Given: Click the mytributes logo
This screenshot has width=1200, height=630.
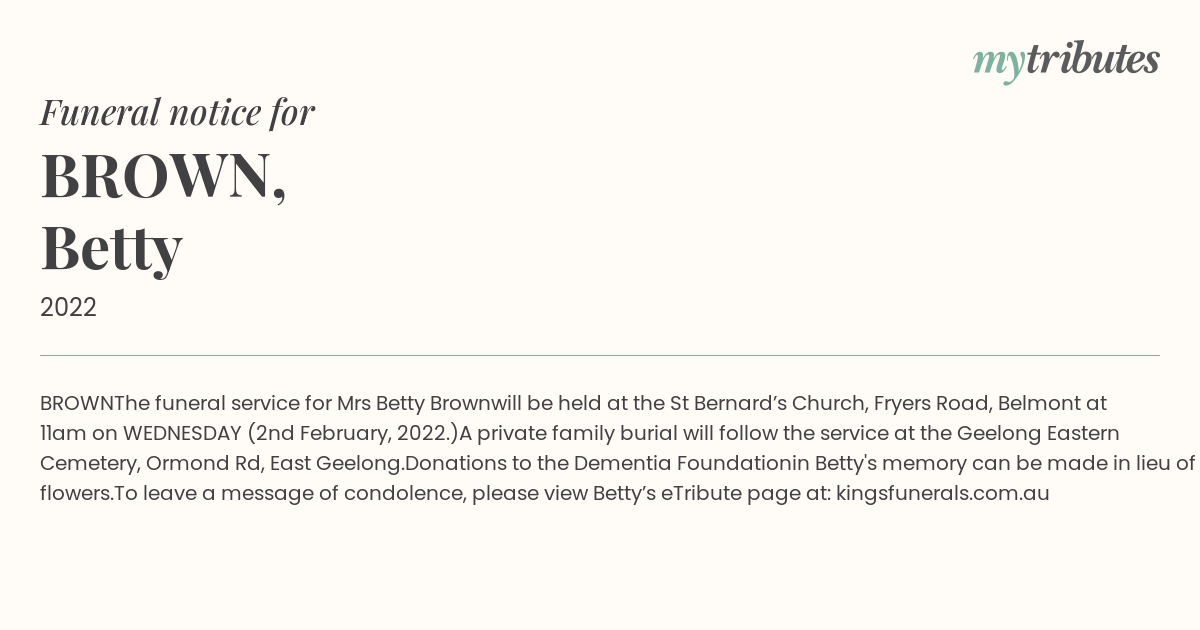Looking at the screenshot, I should tap(1066, 61).
